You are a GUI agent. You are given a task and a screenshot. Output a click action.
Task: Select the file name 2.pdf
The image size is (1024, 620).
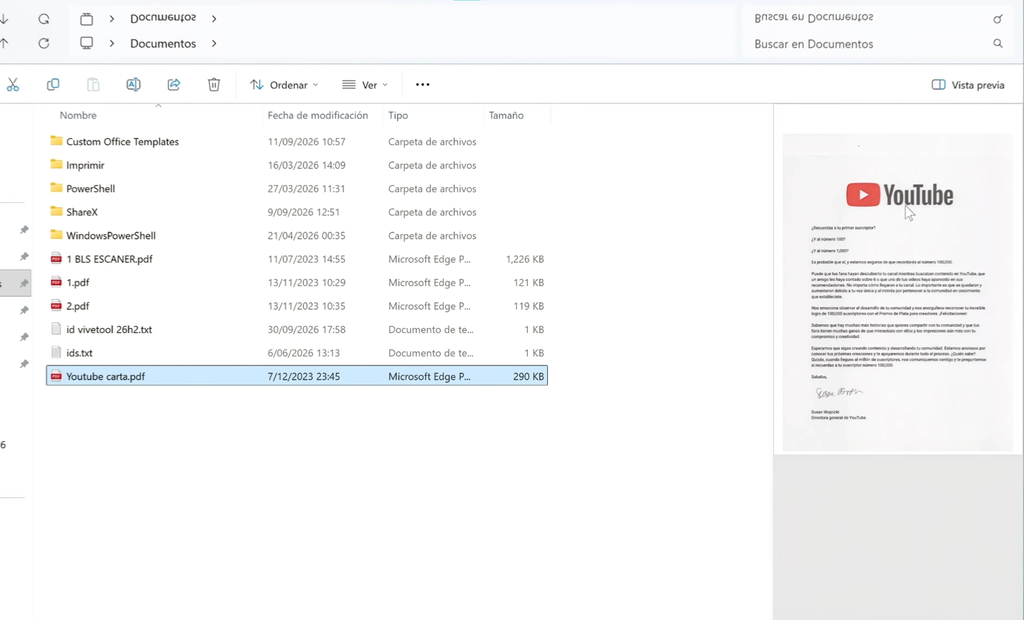point(78,306)
